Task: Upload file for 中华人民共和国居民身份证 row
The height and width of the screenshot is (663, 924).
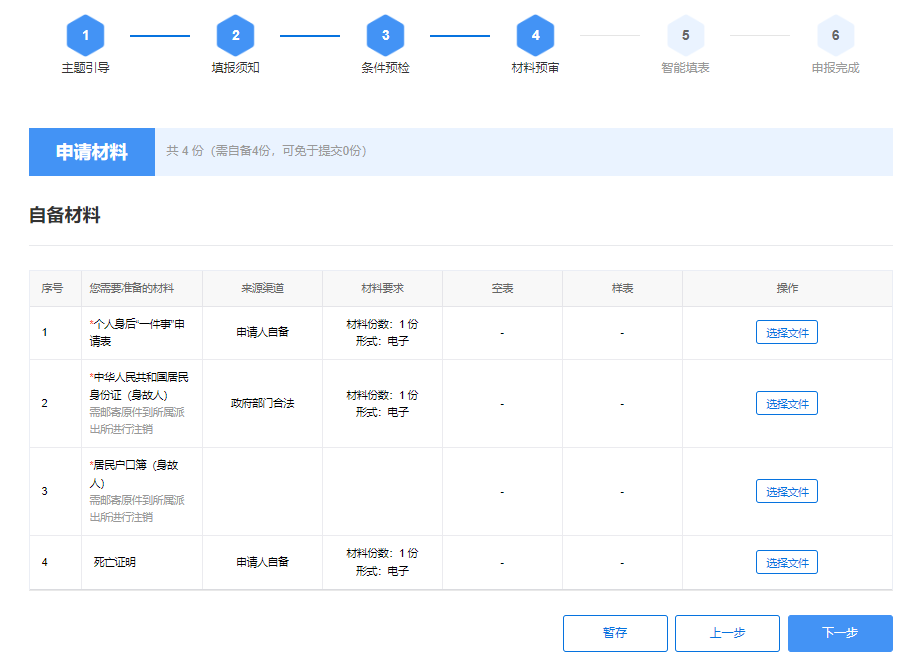Action: point(786,403)
